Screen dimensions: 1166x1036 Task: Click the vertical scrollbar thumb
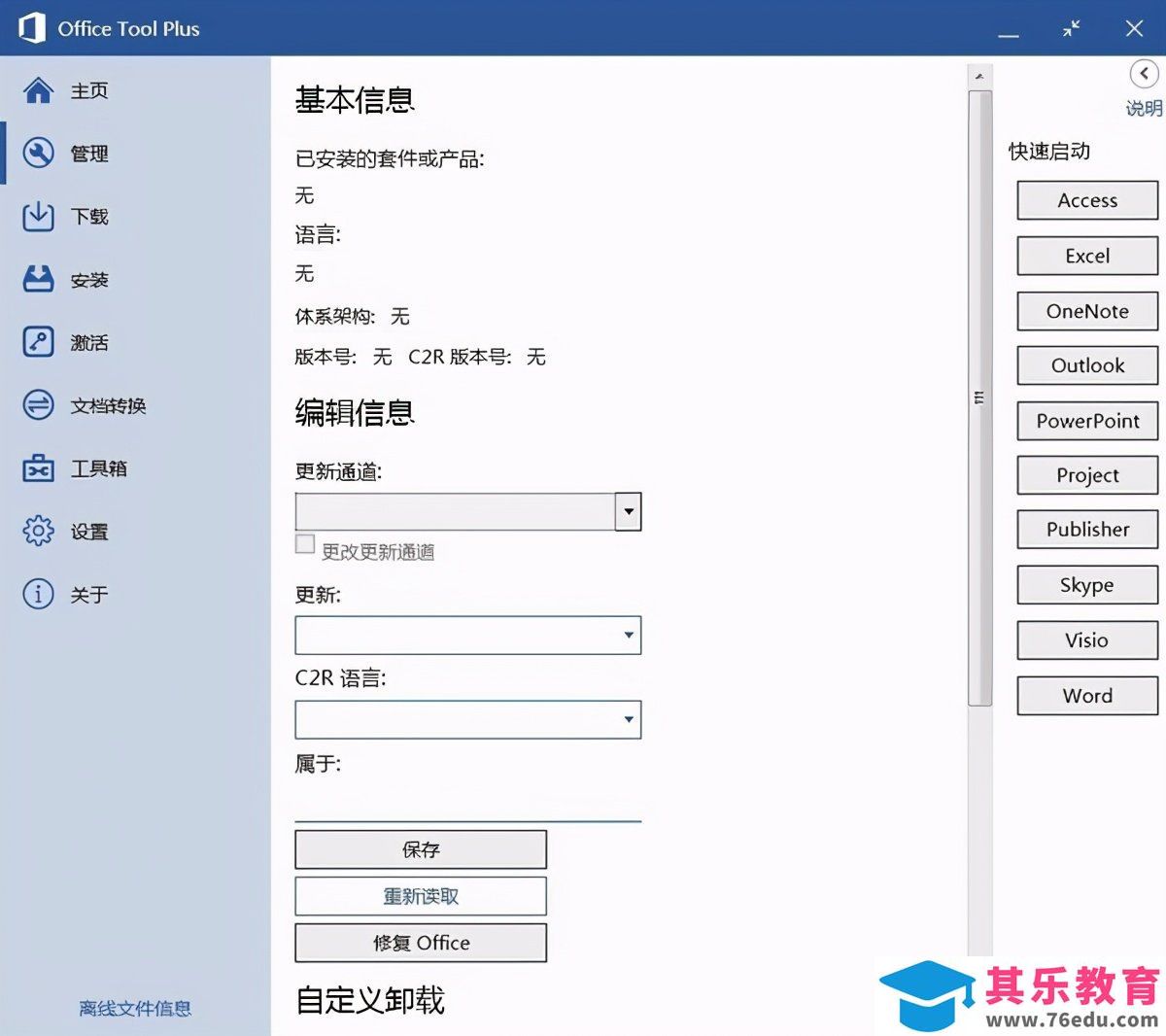pyautogui.click(x=979, y=398)
